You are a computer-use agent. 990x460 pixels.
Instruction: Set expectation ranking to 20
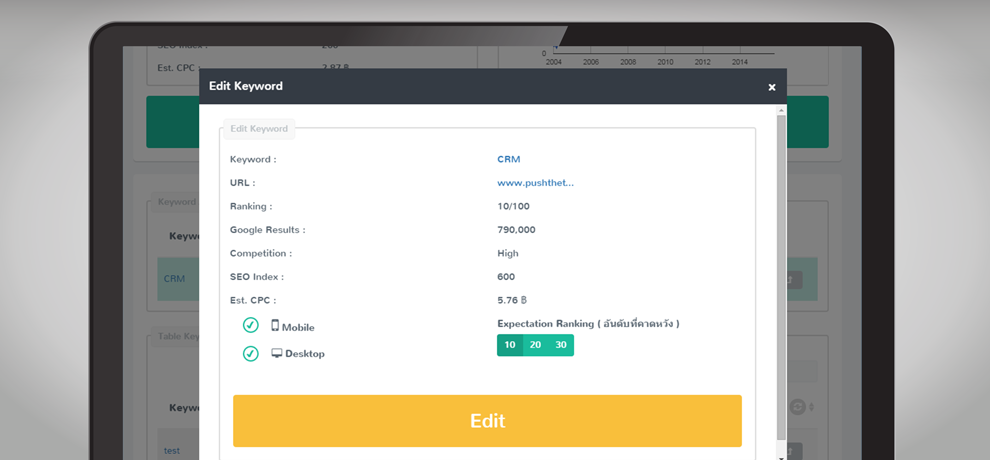pyautogui.click(x=535, y=345)
